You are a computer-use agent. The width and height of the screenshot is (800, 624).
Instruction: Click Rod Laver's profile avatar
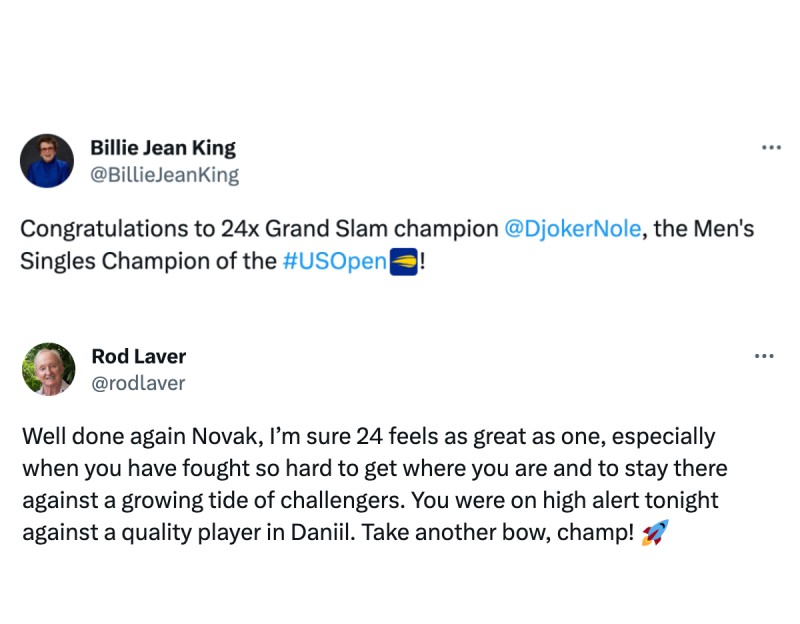[48, 369]
